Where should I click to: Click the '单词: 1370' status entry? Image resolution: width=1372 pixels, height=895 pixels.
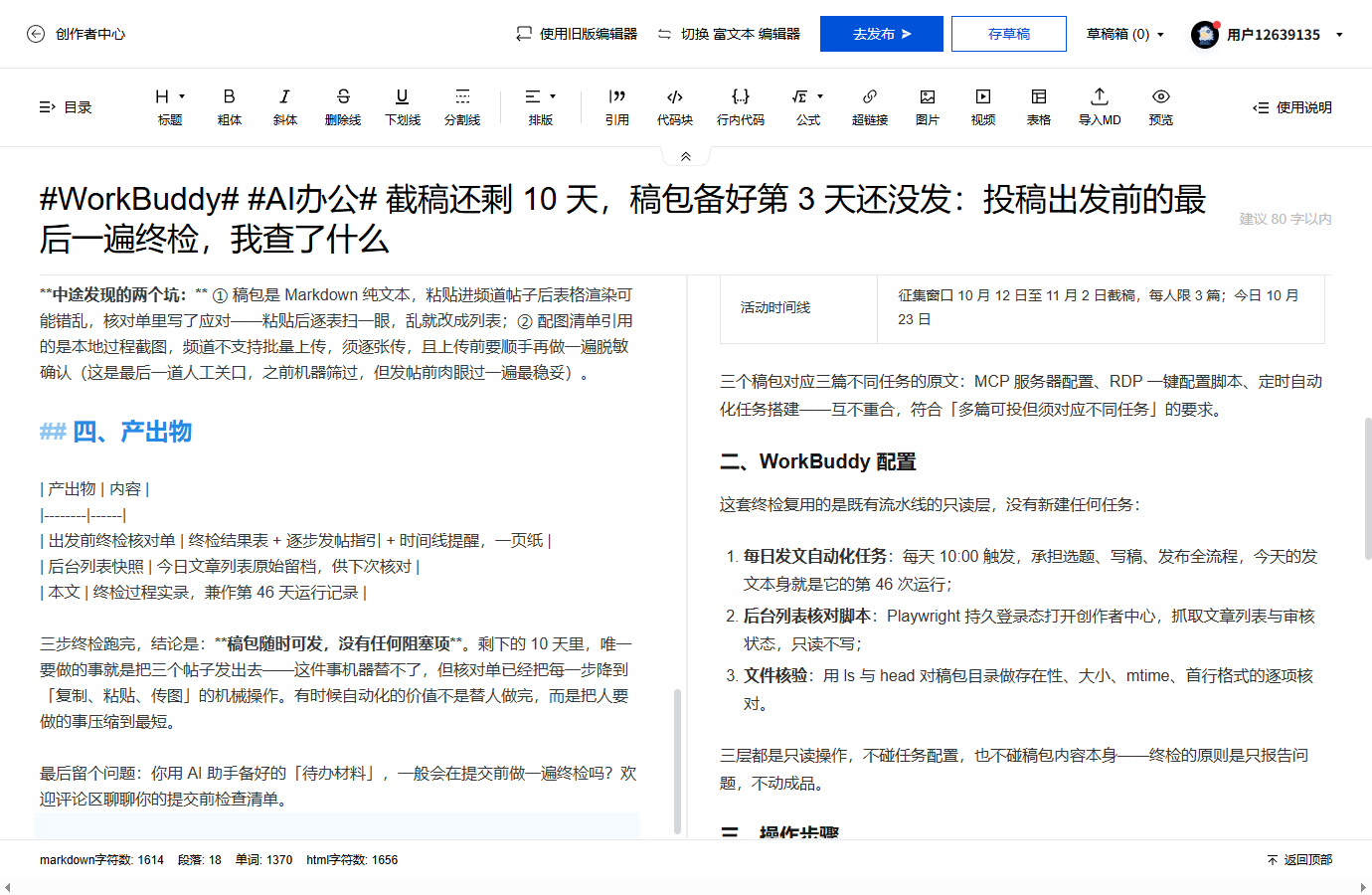(263, 860)
